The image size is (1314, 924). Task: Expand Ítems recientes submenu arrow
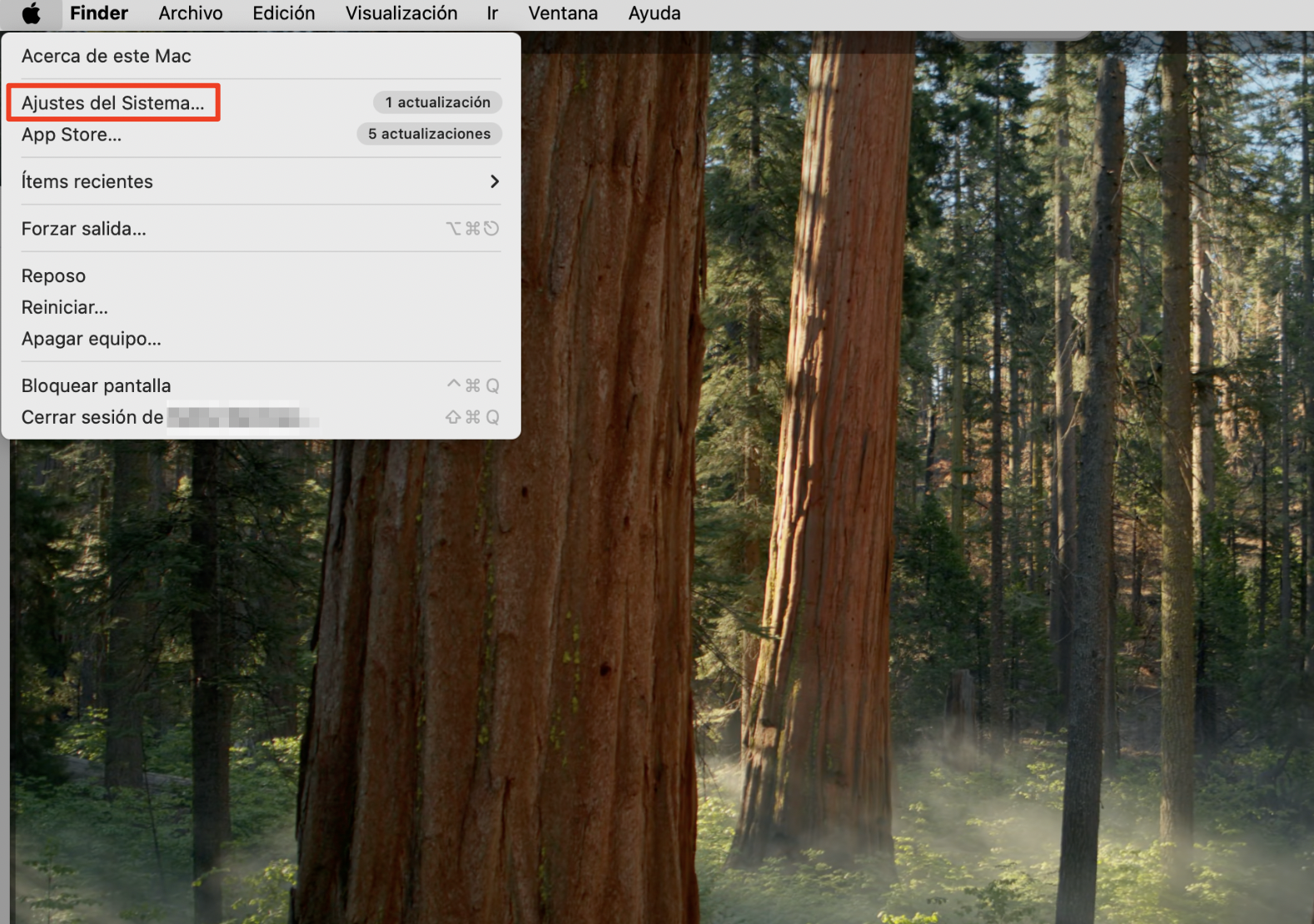click(495, 181)
